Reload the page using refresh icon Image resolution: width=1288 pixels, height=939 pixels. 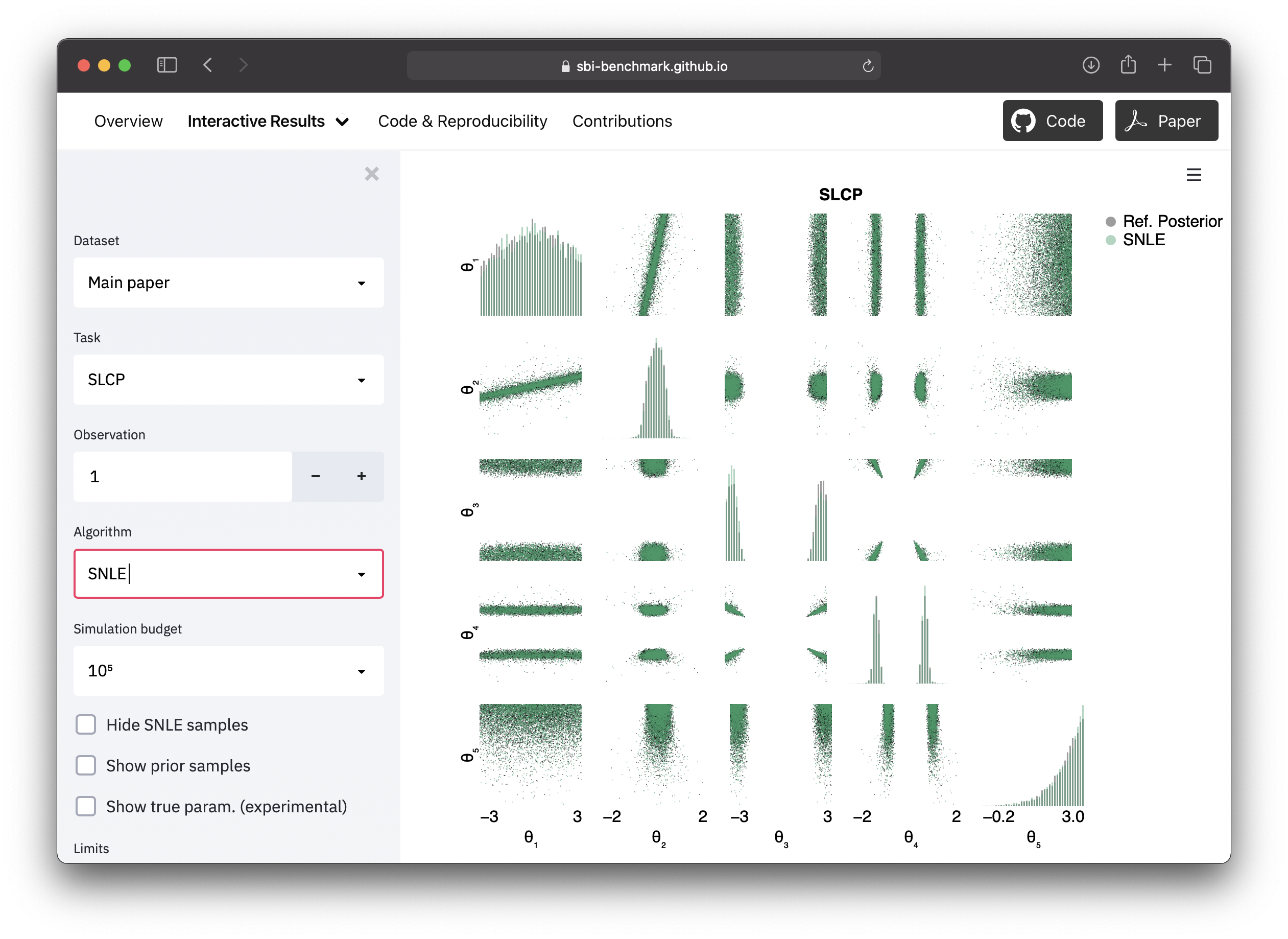click(868, 66)
